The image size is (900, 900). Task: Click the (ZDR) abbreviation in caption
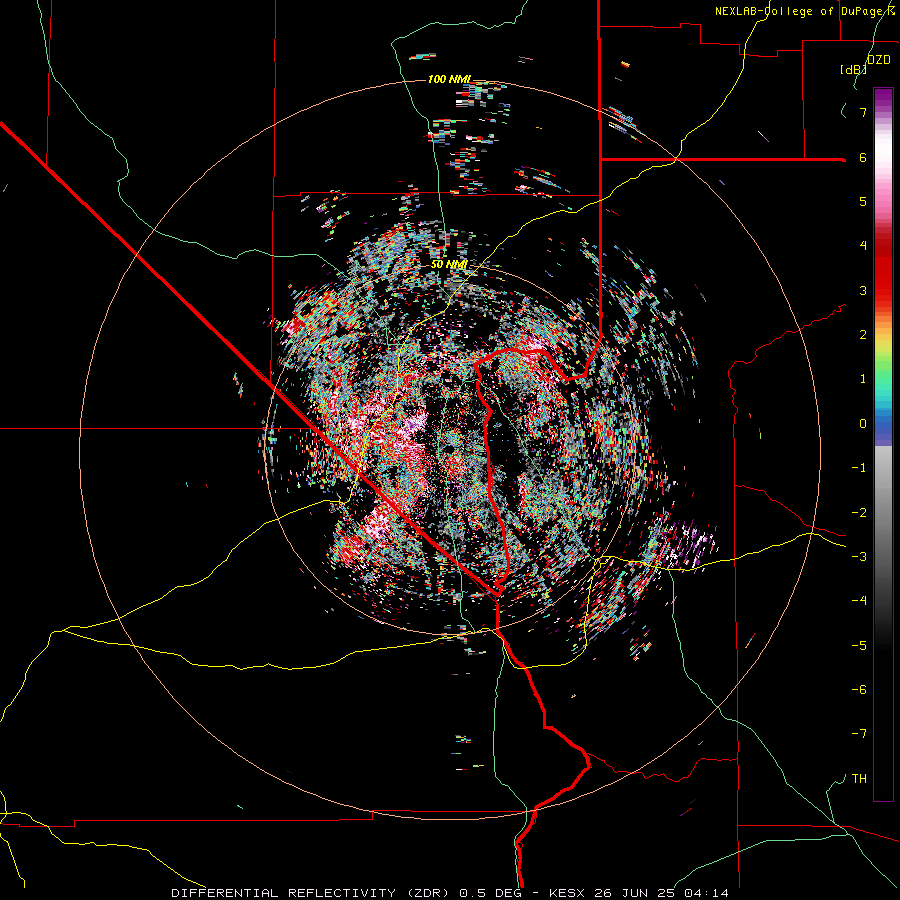(x=428, y=893)
